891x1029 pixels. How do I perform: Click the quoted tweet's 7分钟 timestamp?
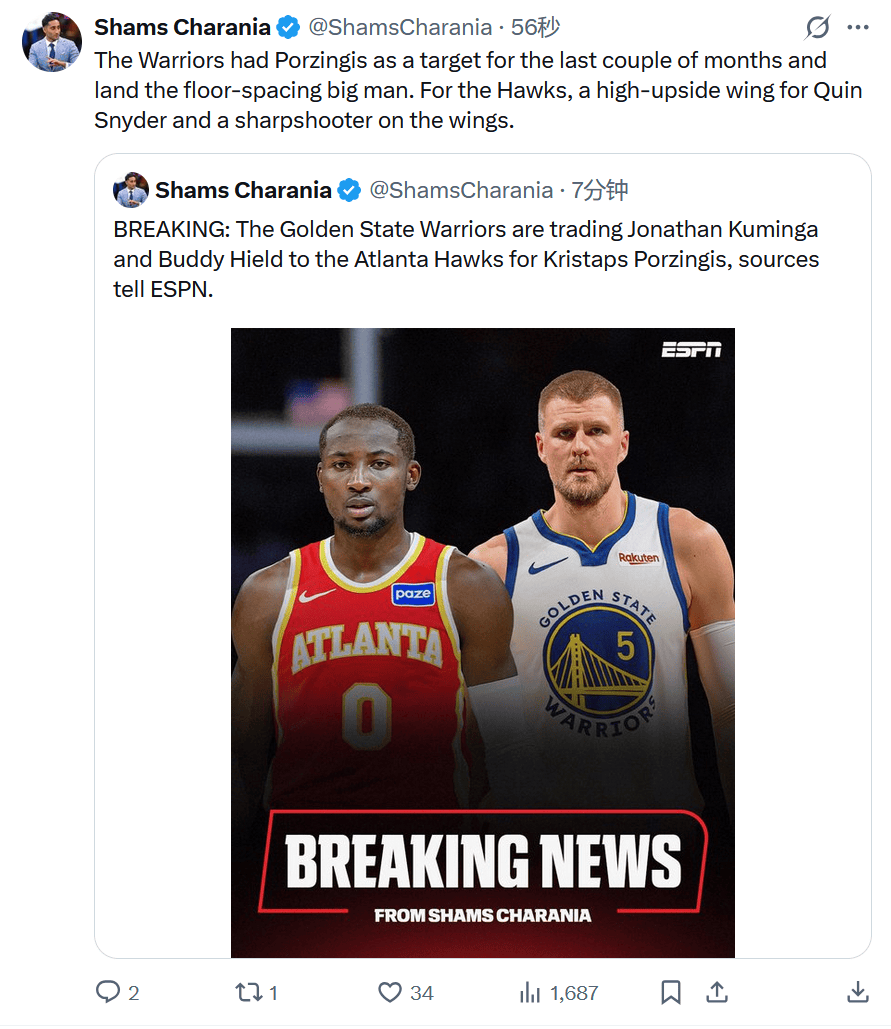click(600, 190)
